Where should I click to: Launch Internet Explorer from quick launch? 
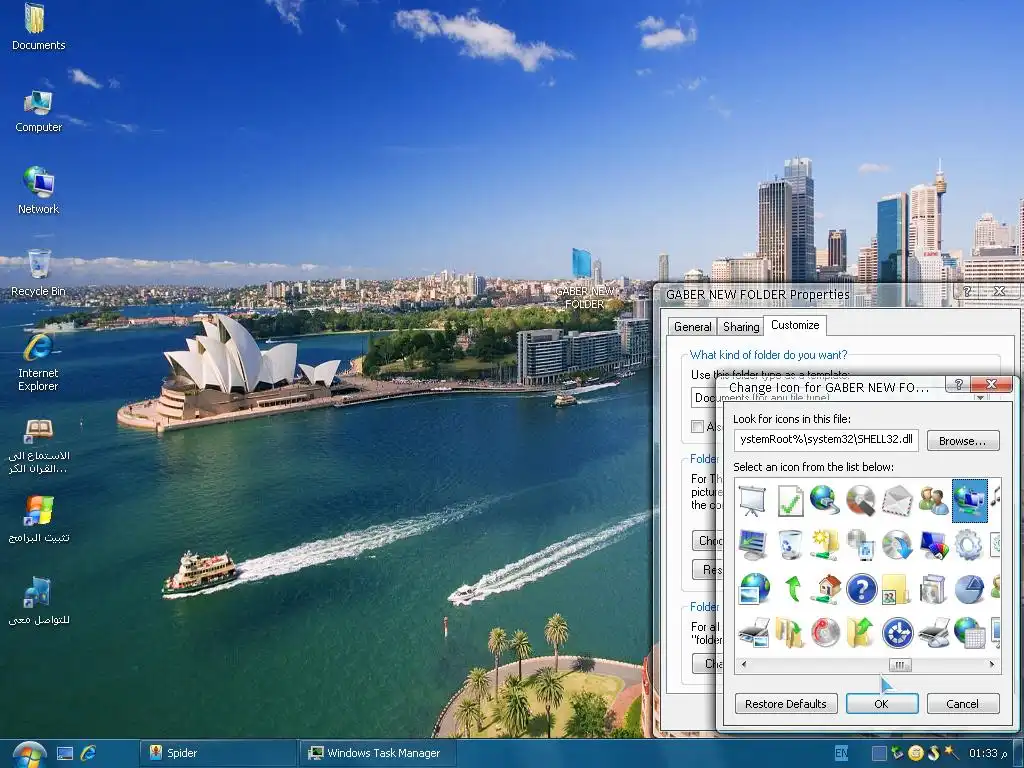tap(88, 753)
